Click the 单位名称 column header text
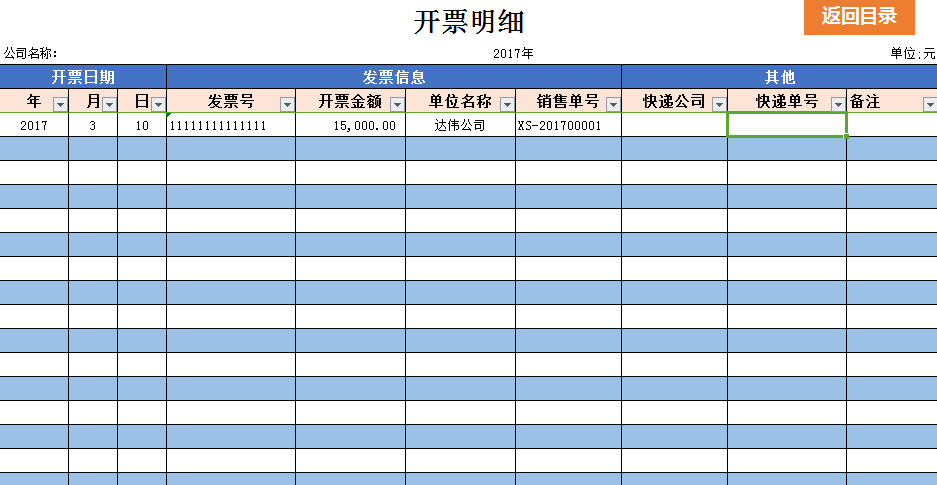 [460, 101]
